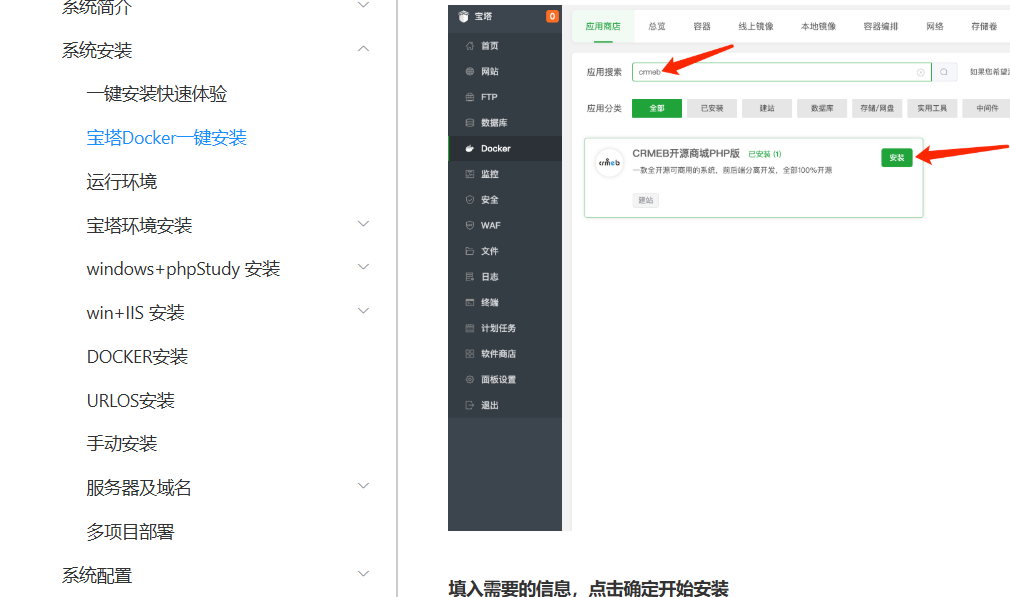
Task: Click the orange notification badge showing 0
Action: click(552, 16)
